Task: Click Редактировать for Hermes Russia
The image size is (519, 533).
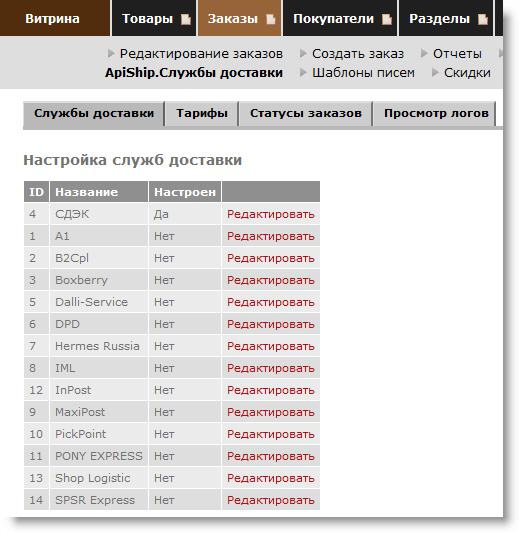Action: tap(271, 346)
